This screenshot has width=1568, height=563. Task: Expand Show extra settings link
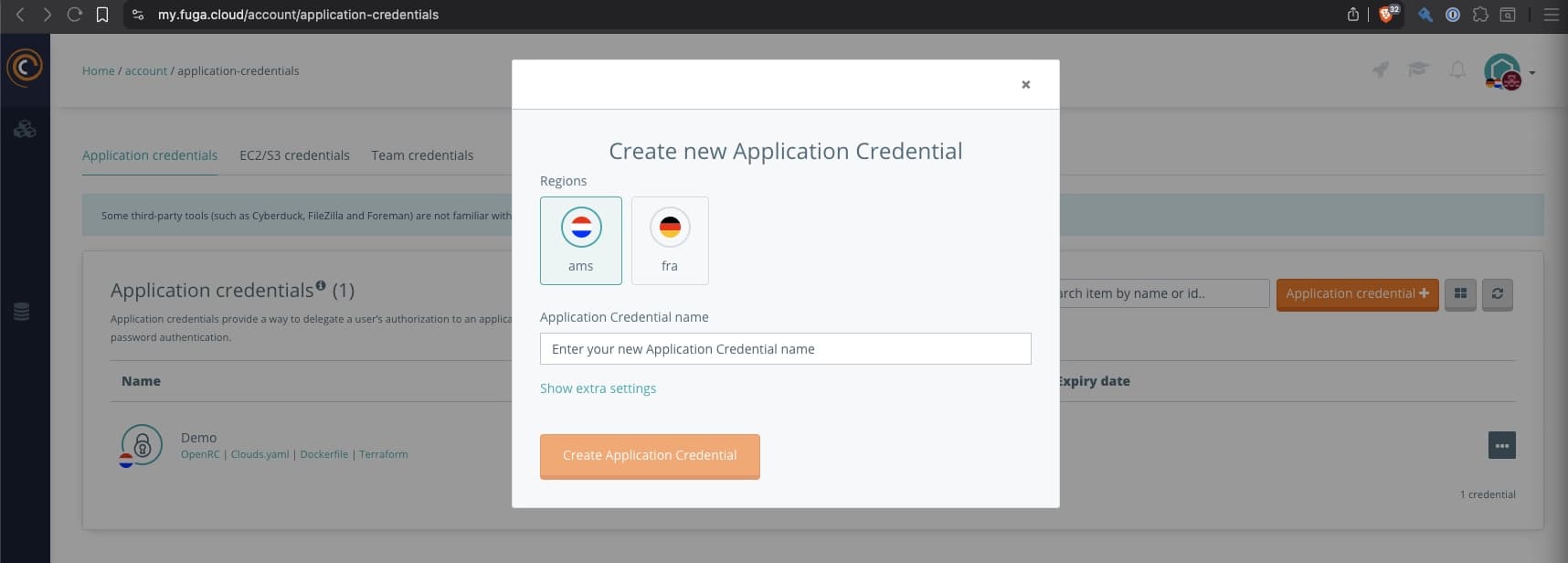coord(598,388)
